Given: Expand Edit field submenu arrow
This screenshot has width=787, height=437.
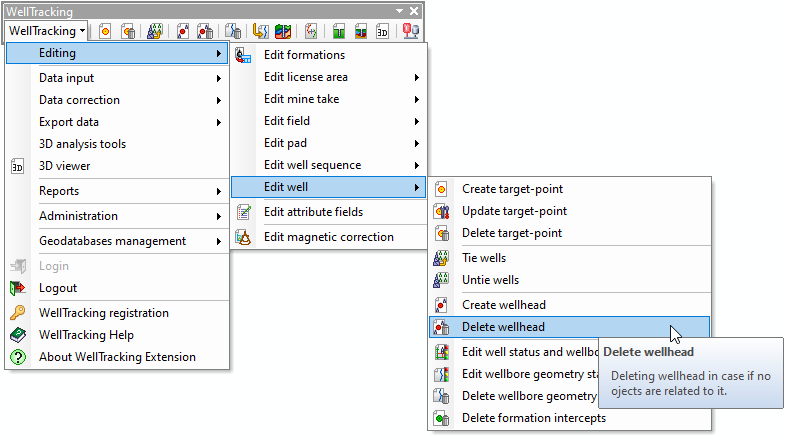Looking at the screenshot, I should click(x=417, y=121).
